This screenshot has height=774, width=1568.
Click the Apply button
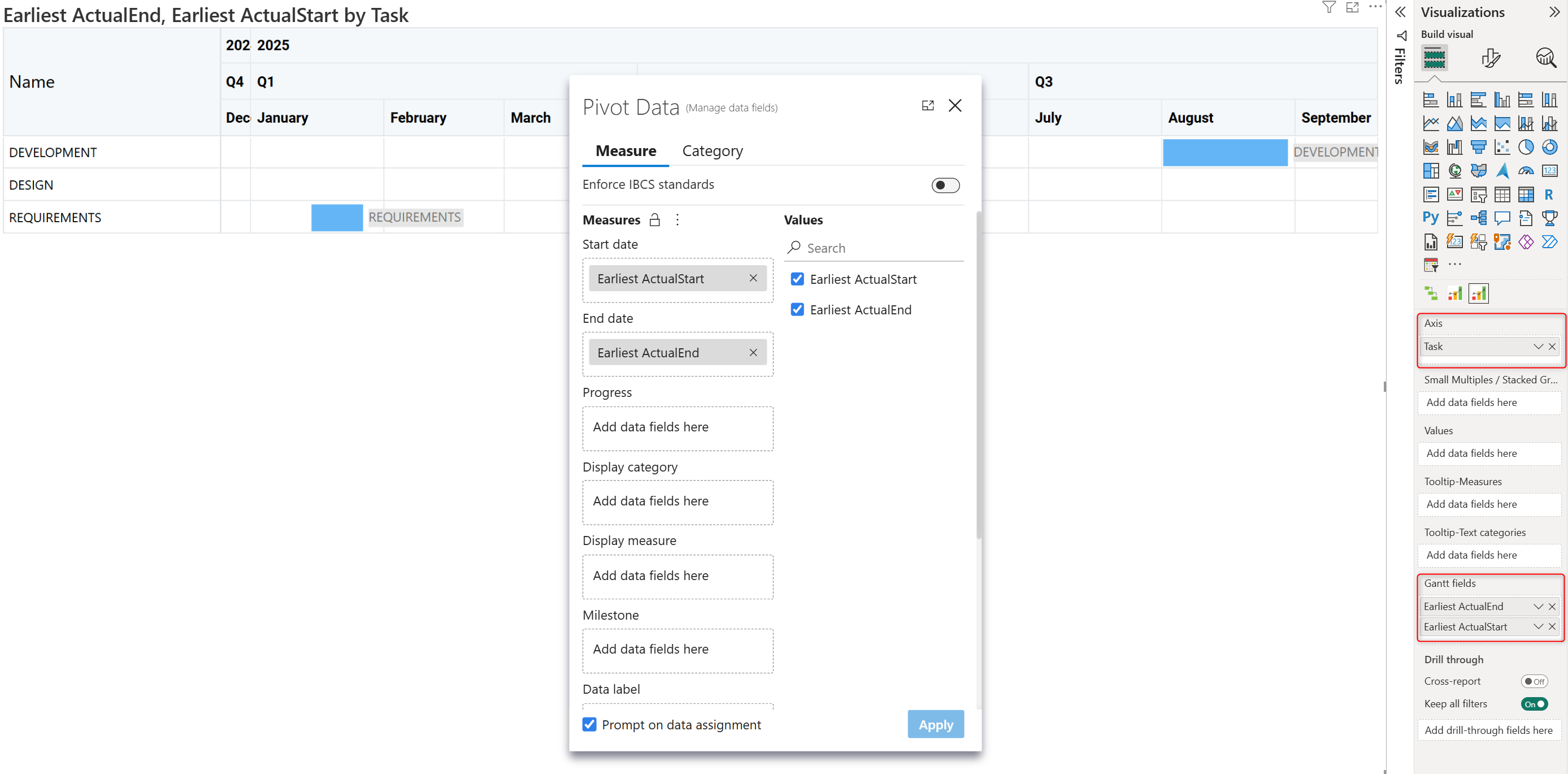point(935,724)
